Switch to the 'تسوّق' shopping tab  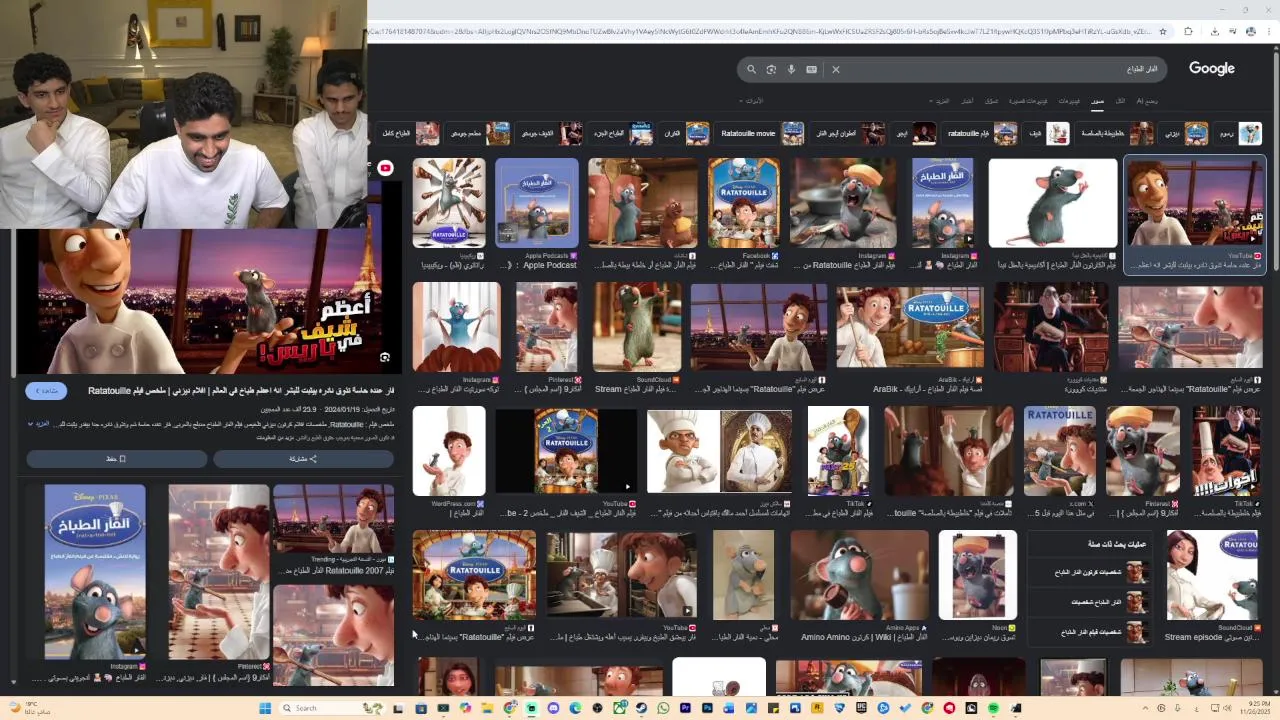point(992,101)
